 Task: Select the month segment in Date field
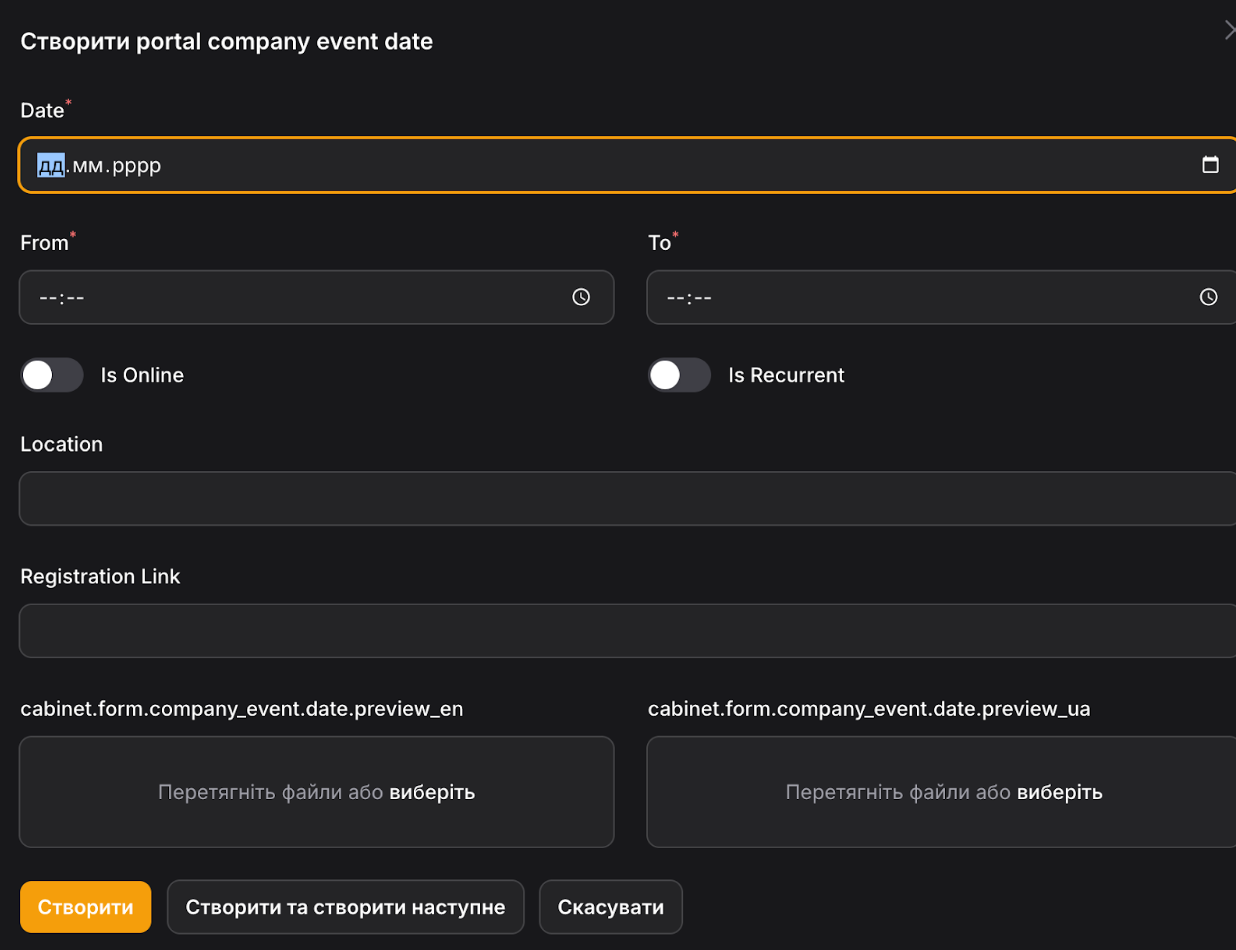click(x=86, y=165)
